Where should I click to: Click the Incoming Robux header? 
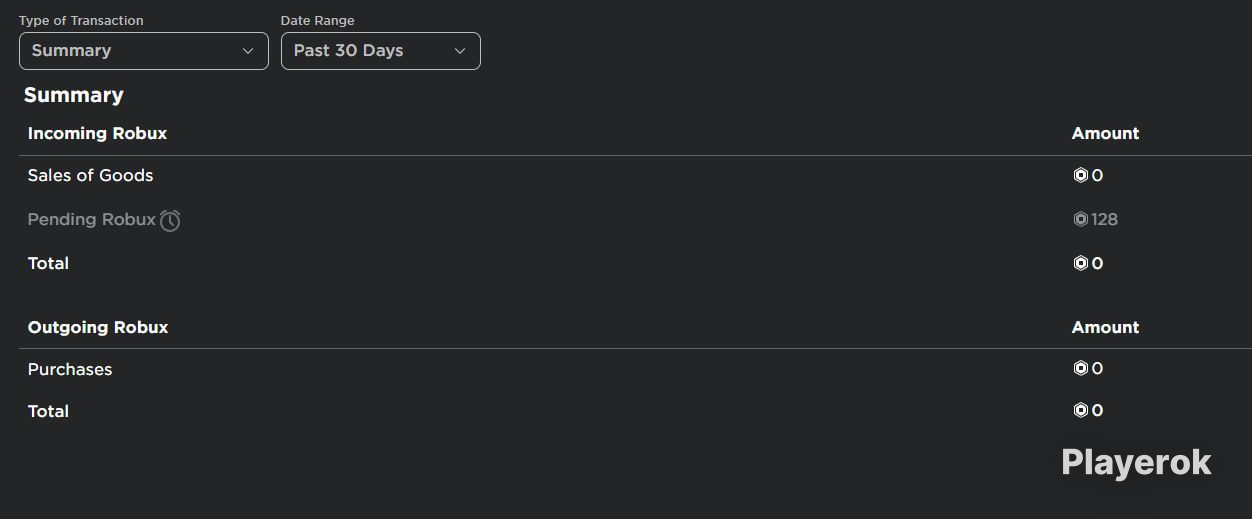(x=97, y=133)
